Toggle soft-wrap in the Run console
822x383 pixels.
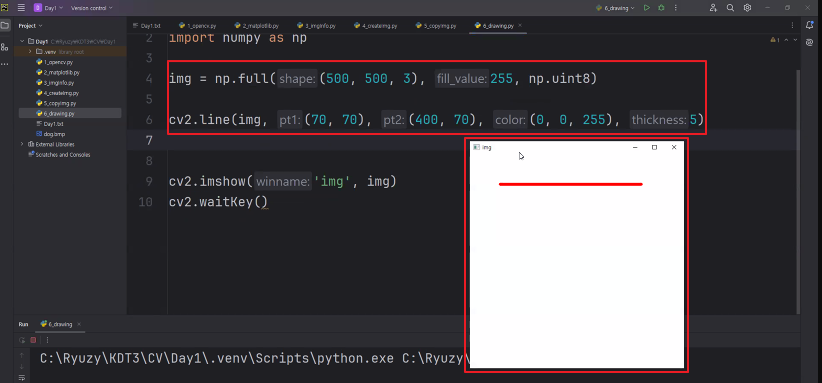(x=22, y=378)
